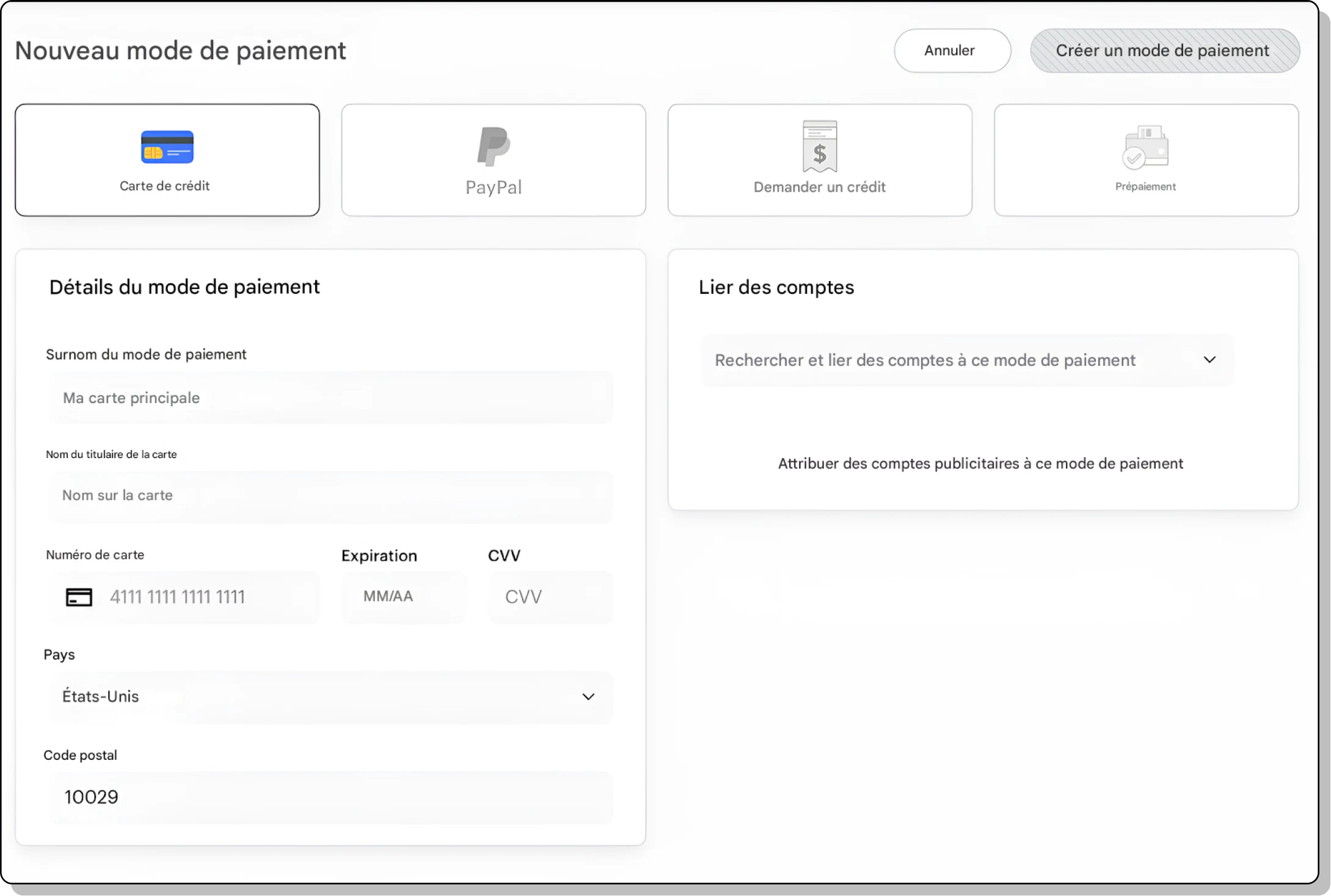
Task: Select the Carte de crédit label
Action: pos(164,186)
